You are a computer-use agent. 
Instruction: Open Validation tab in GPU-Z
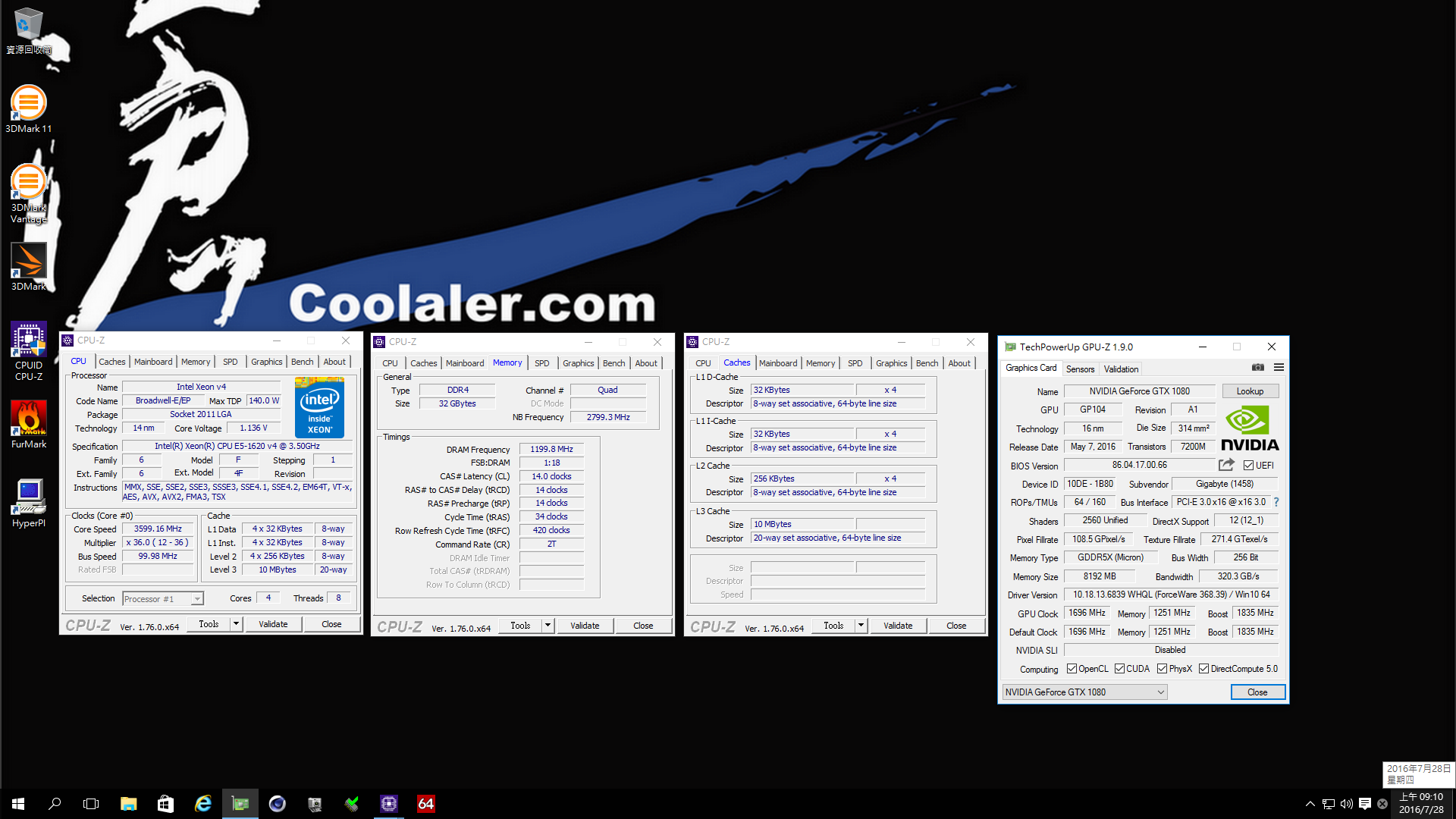coord(1121,369)
